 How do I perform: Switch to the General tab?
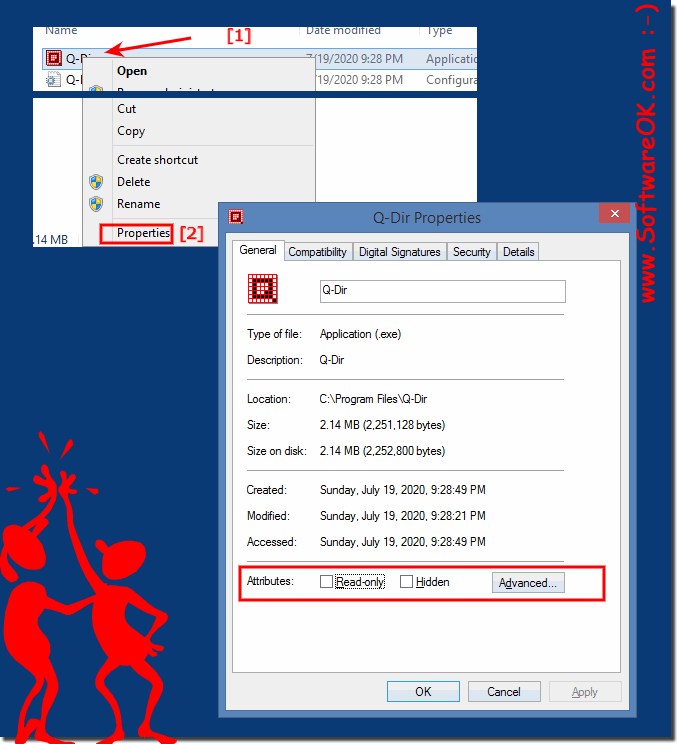pyautogui.click(x=258, y=250)
